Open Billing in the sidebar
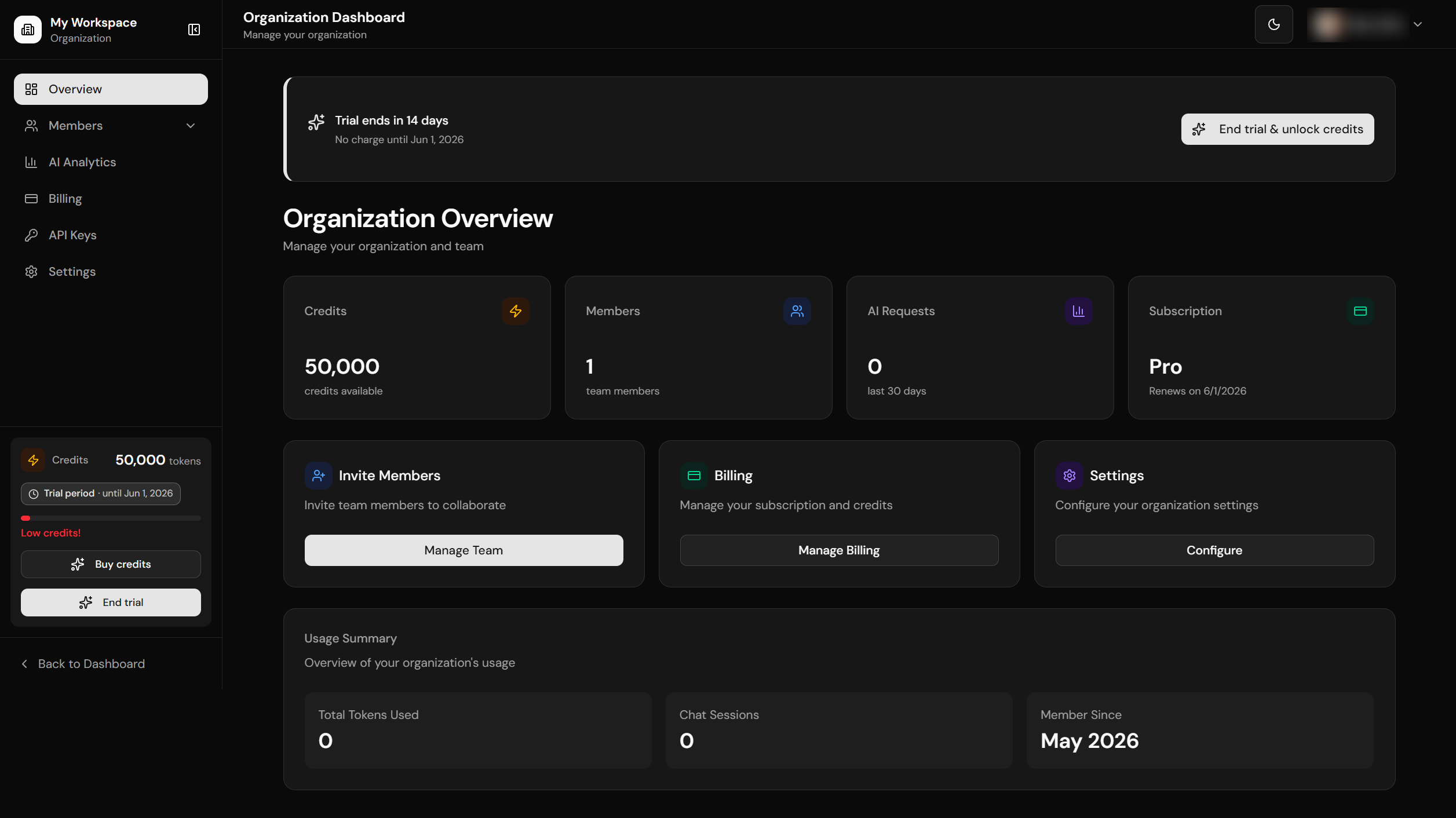 coord(111,199)
